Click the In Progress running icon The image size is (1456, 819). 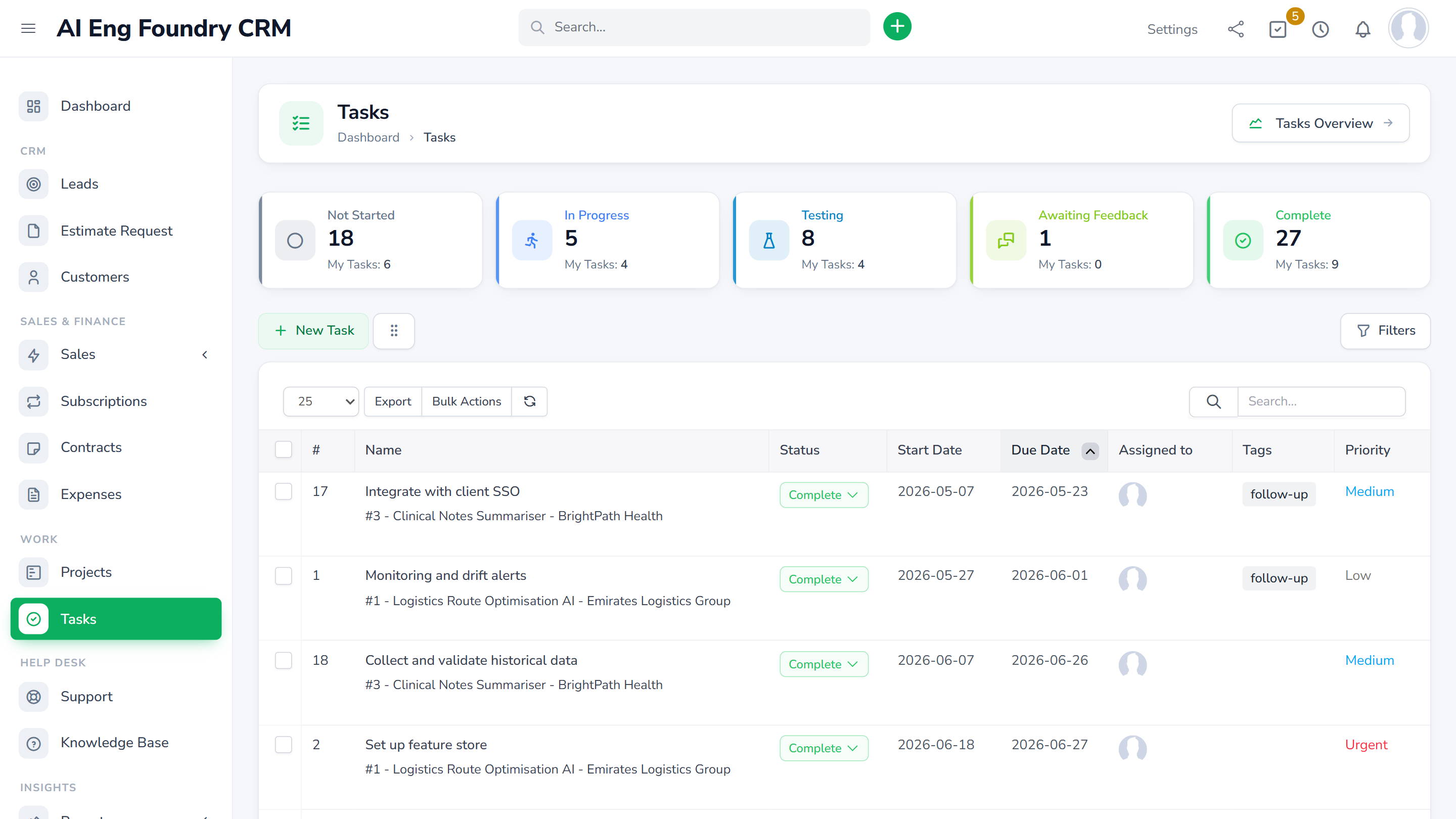pyautogui.click(x=532, y=240)
